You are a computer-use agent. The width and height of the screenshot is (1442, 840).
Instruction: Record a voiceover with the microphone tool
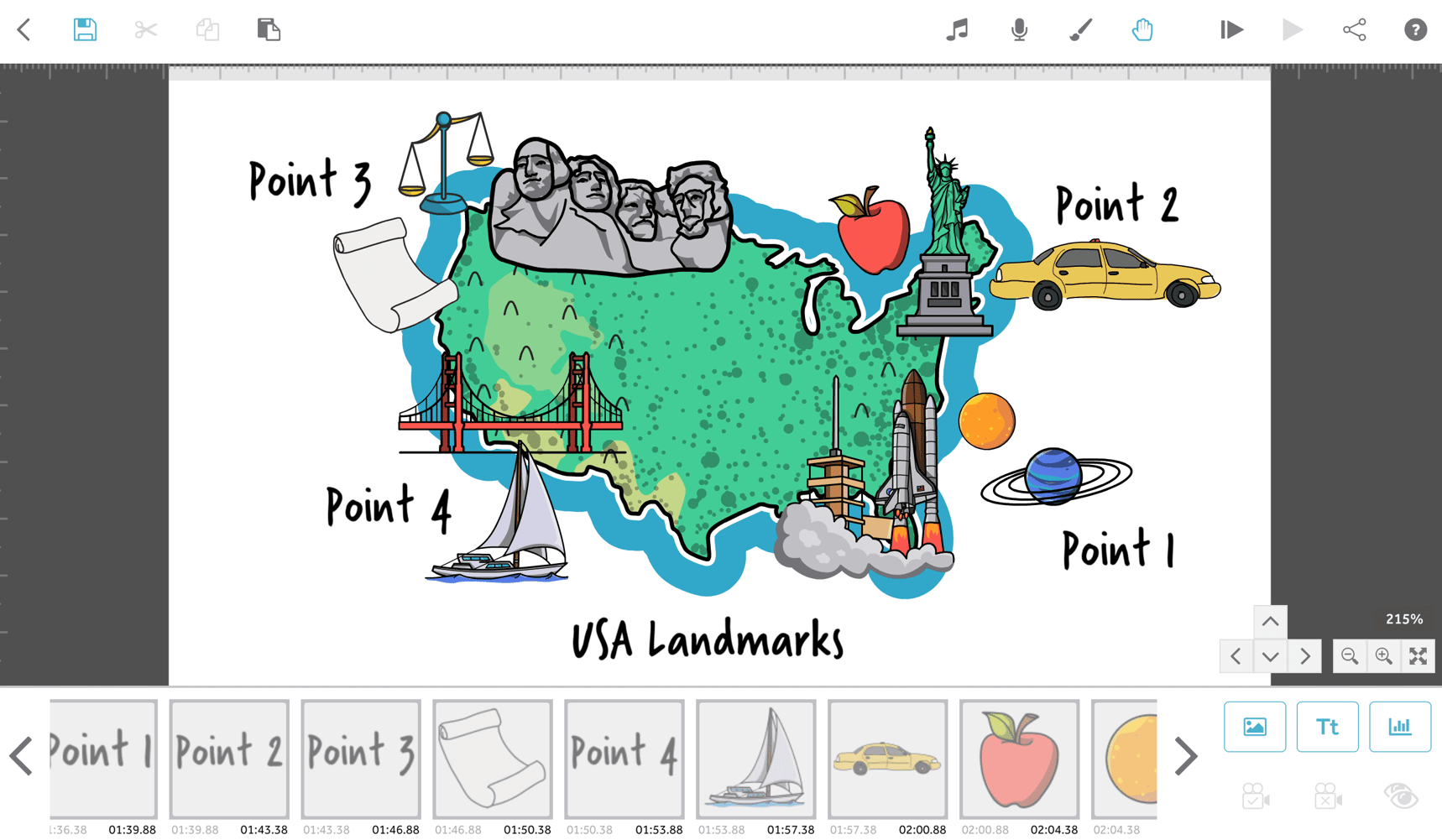tap(1019, 29)
